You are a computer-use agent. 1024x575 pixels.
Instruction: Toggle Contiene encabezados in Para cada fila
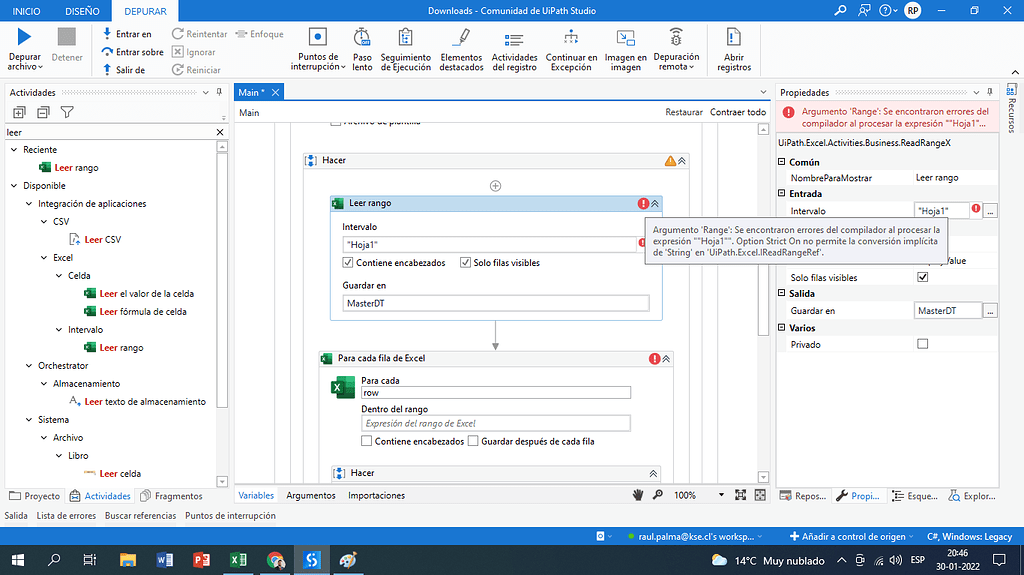(366, 441)
